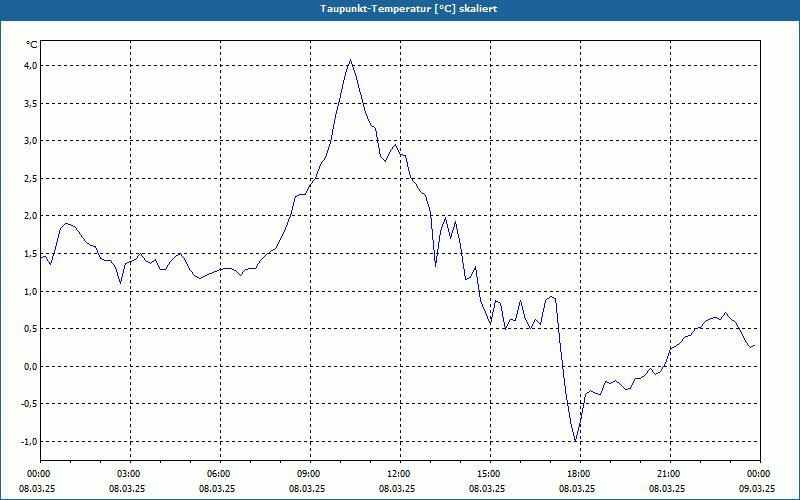Pick the 2,0 y-axis label
This screenshot has width=800, height=500.
(x=31, y=216)
